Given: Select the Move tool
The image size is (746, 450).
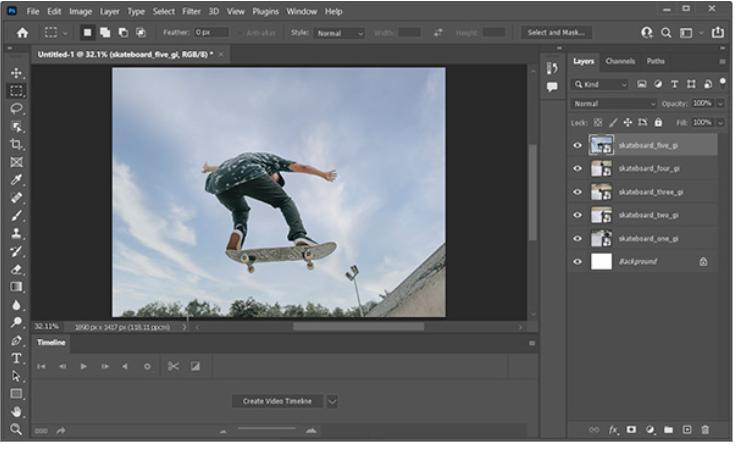Looking at the screenshot, I should 16,73.
